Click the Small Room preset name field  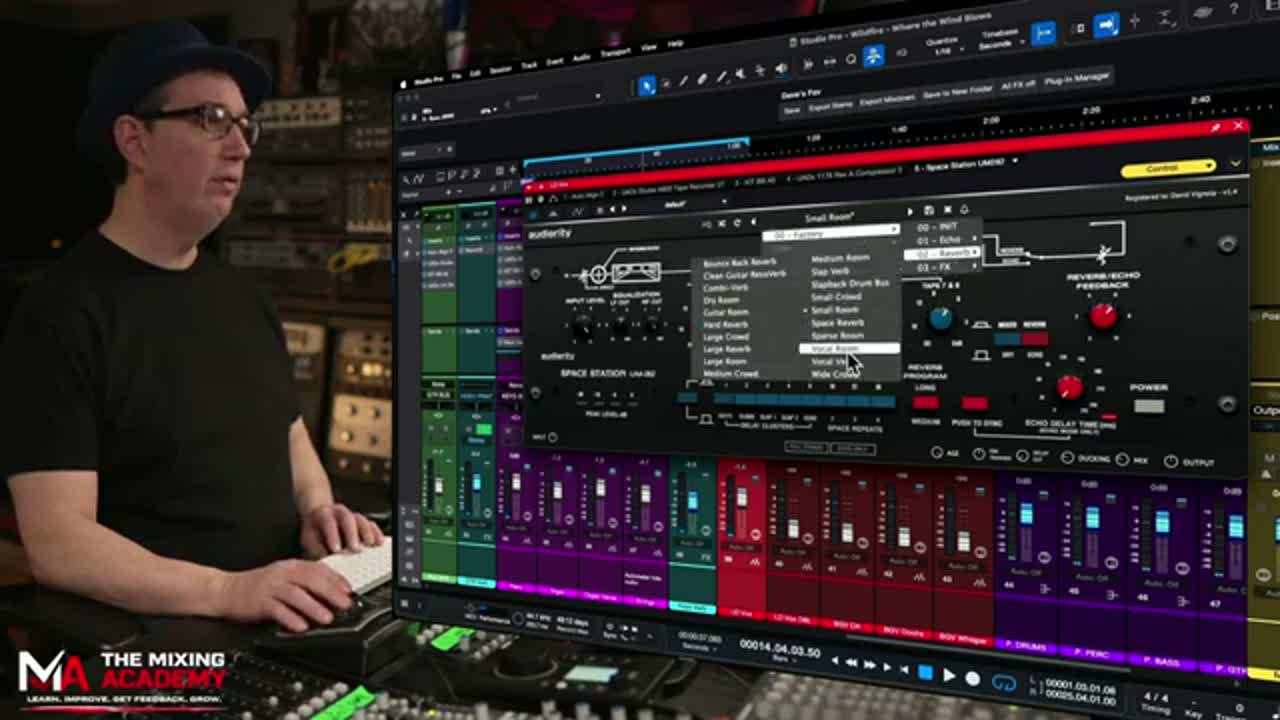[829, 218]
